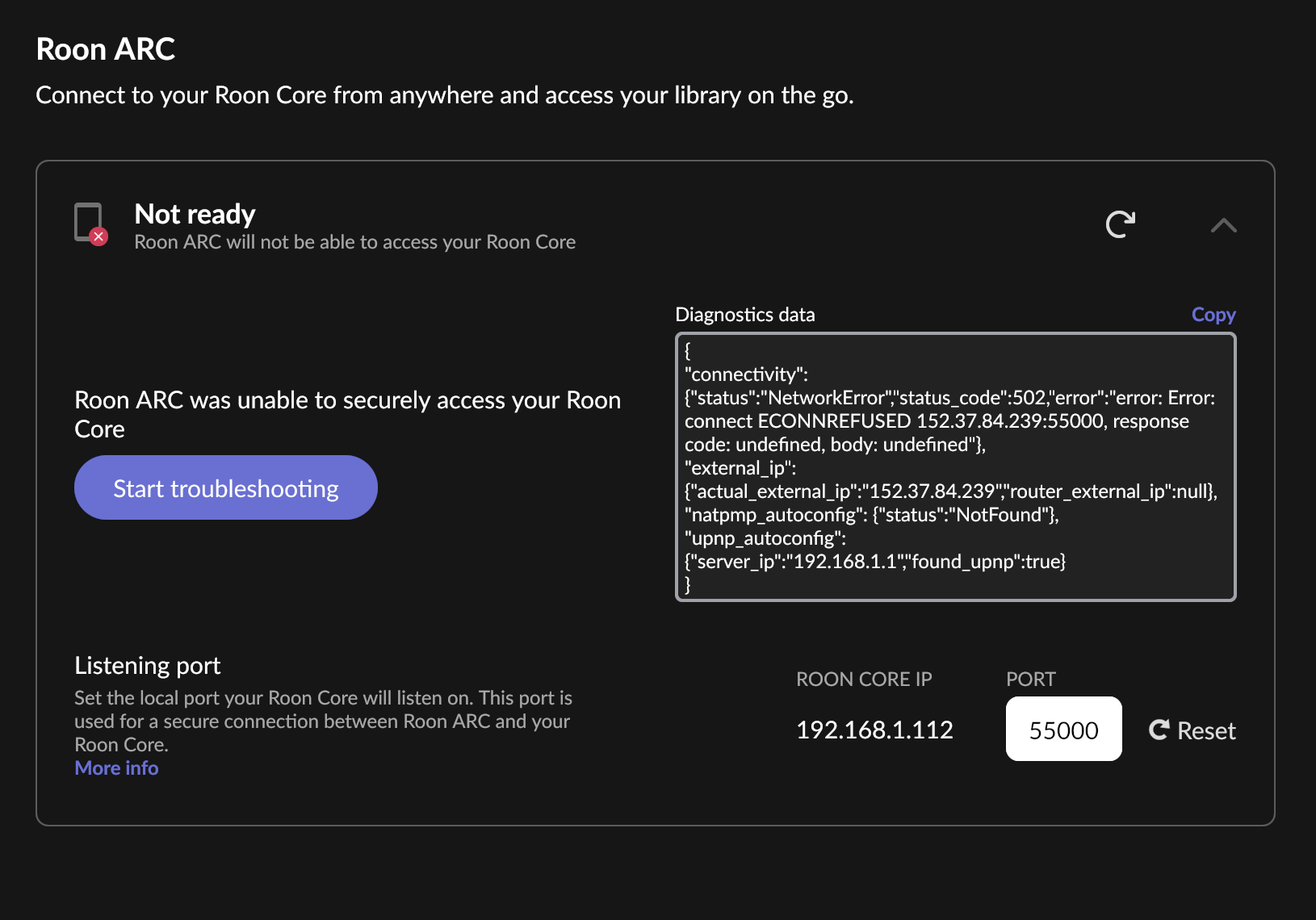The width and height of the screenshot is (1316, 920).
Task: Click the "Diagnostics data" label
Action: [745, 315]
